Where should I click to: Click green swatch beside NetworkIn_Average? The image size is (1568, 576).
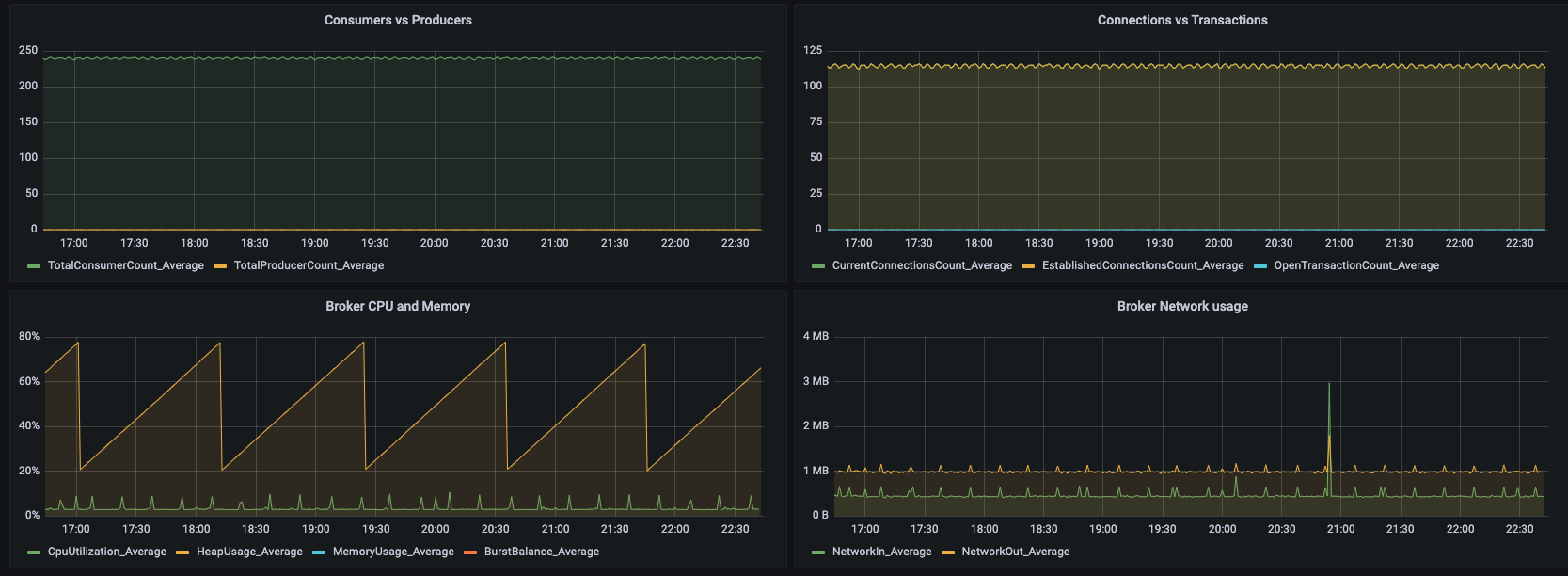[818, 552]
